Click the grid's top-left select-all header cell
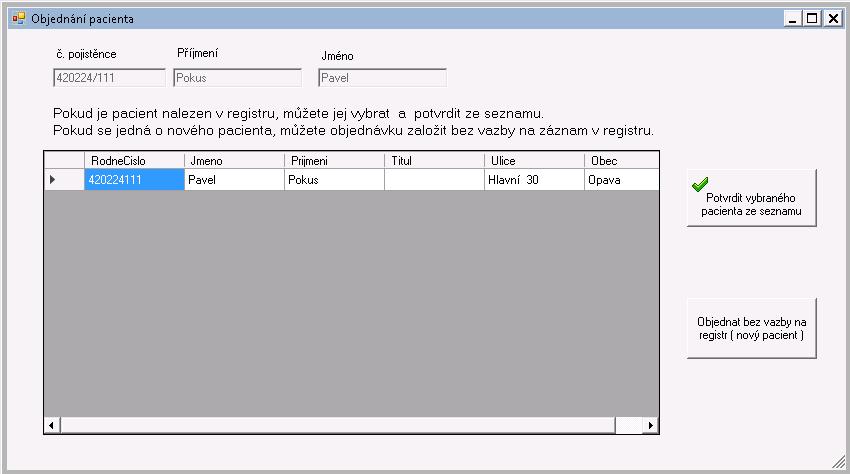The width and height of the screenshot is (850, 474). 64,161
